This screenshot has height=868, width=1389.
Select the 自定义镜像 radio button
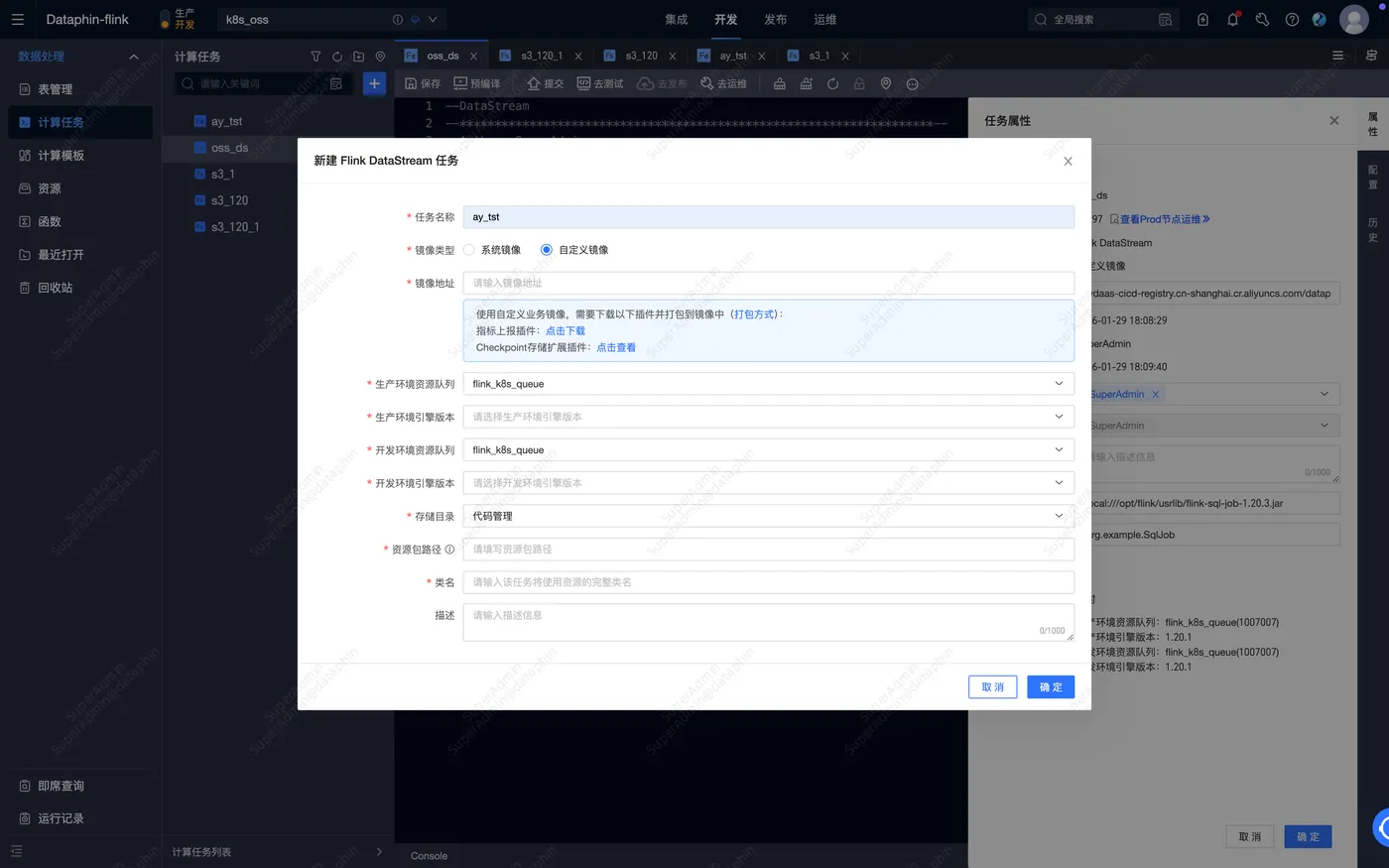[x=547, y=250]
